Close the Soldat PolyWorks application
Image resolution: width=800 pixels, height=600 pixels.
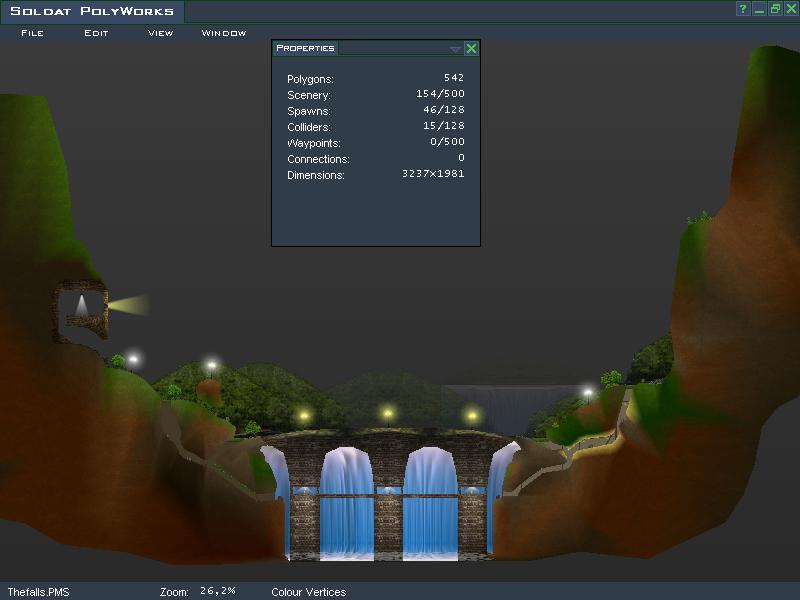791,9
